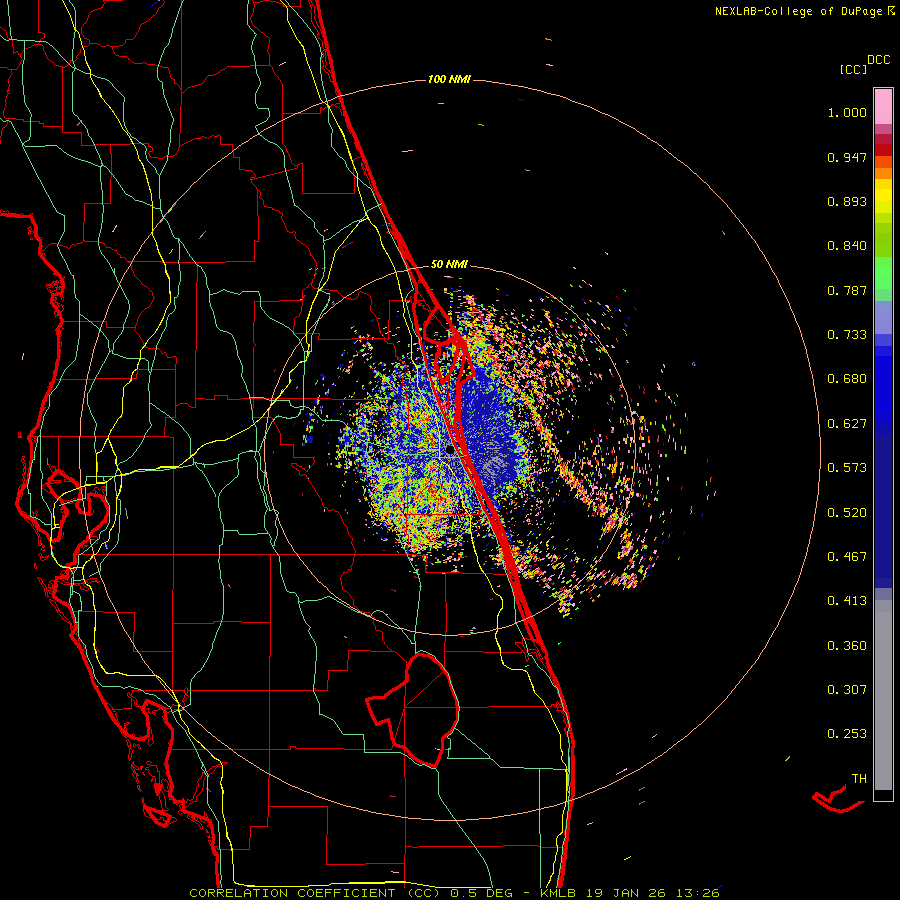Image resolution: width=900 pixels, height=900 pixels.
Task: Click the 0.680 scale value
Action: click(x=847, y=379)
